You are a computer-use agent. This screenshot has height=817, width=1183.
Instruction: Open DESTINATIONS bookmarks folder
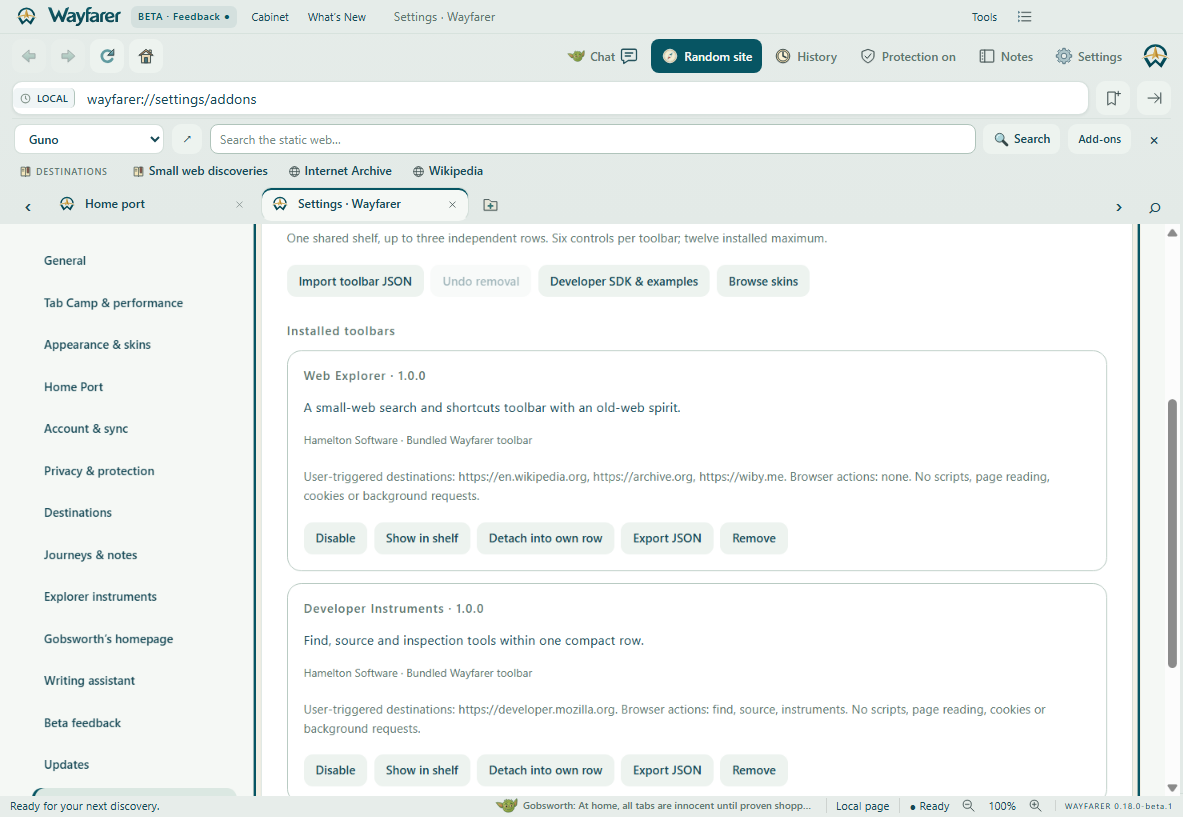[64, 171]
